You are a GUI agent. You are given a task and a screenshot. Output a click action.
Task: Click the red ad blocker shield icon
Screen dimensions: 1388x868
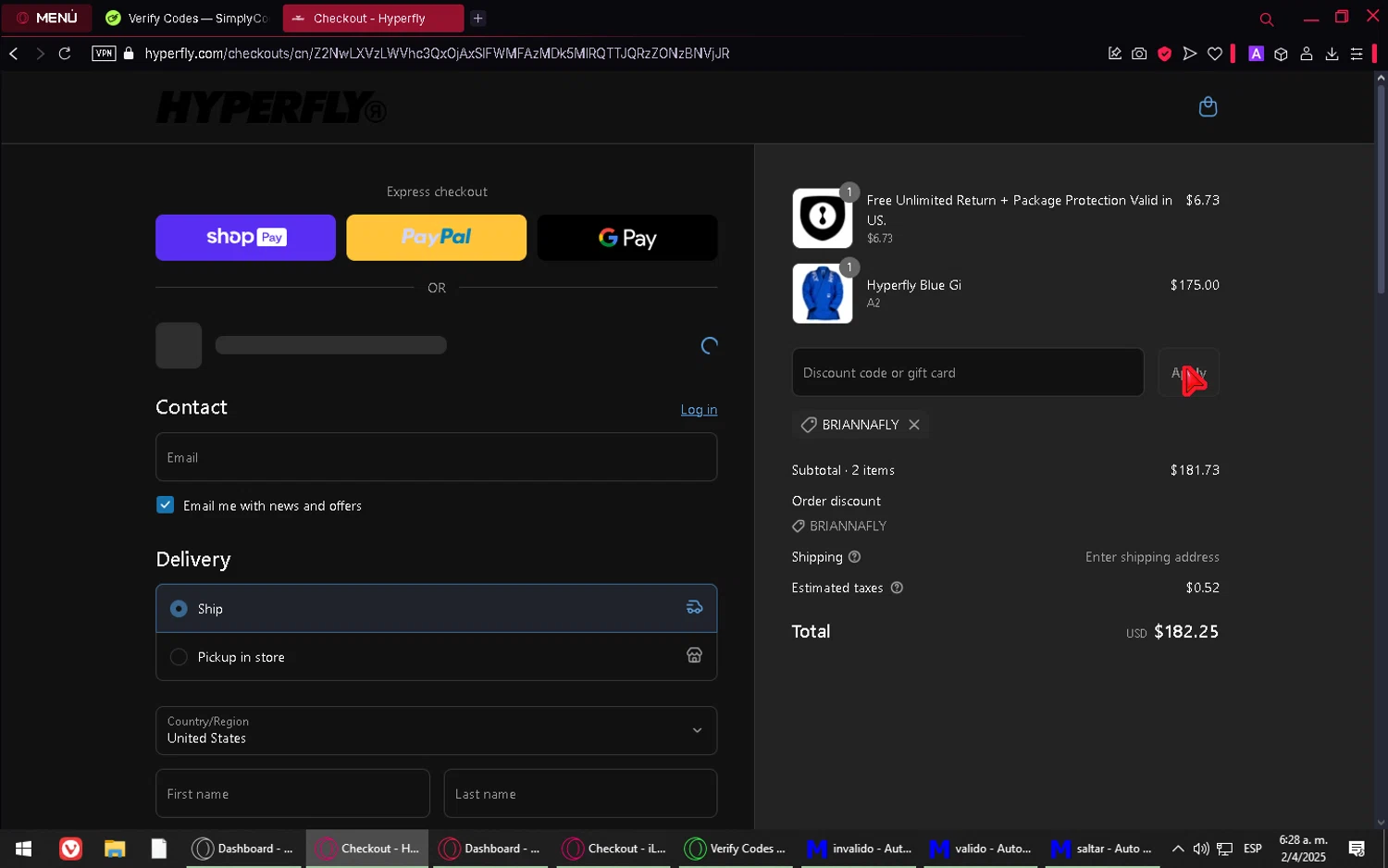1164,54
